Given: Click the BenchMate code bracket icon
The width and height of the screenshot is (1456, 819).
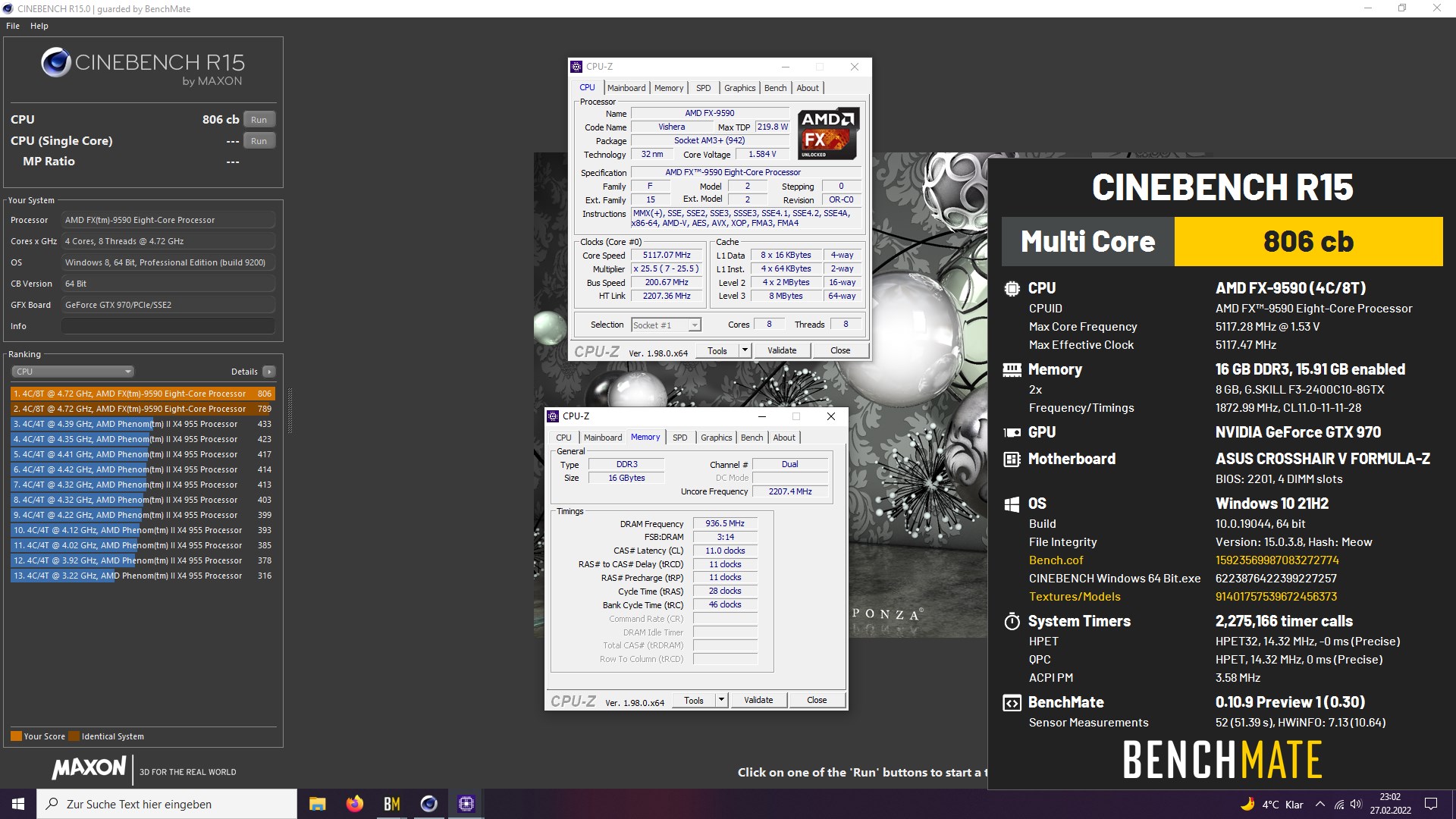Looking at the screenshot, I should 1012,703.
